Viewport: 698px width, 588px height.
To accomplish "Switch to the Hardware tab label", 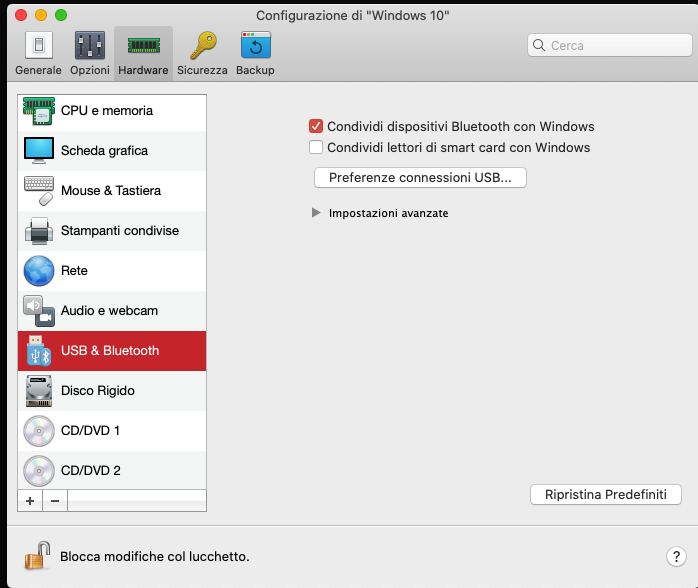I will point(143,70).
